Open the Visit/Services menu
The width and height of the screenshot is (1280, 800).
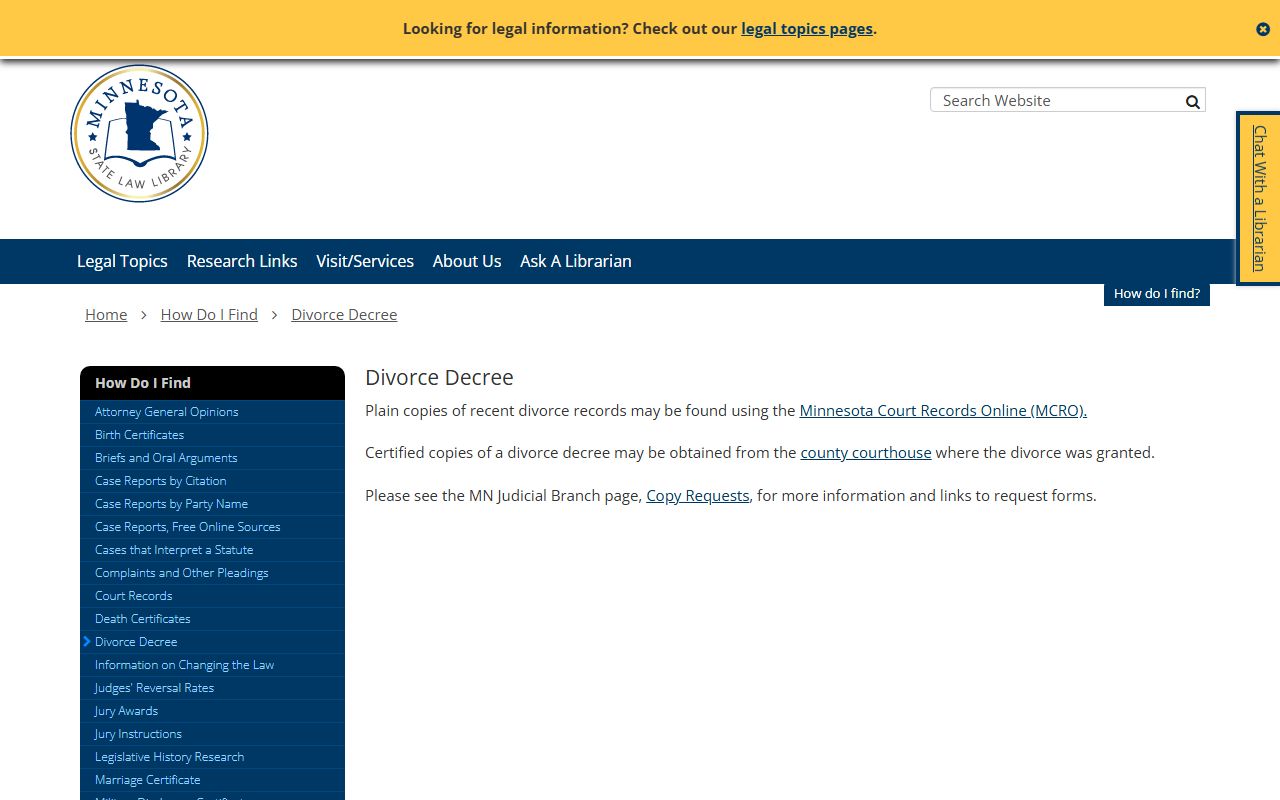365,261
